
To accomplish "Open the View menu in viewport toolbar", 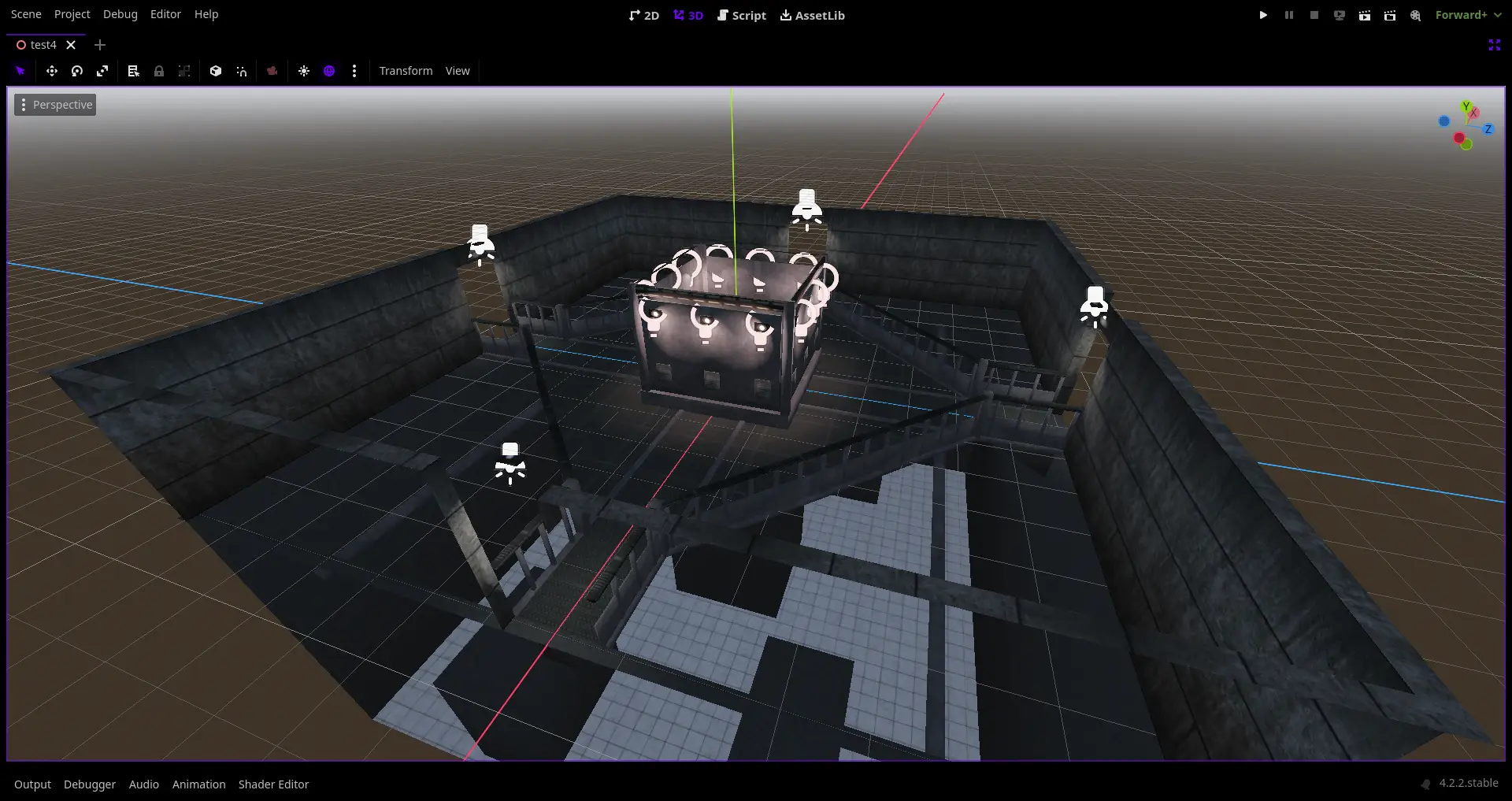I will click(458, 71).
